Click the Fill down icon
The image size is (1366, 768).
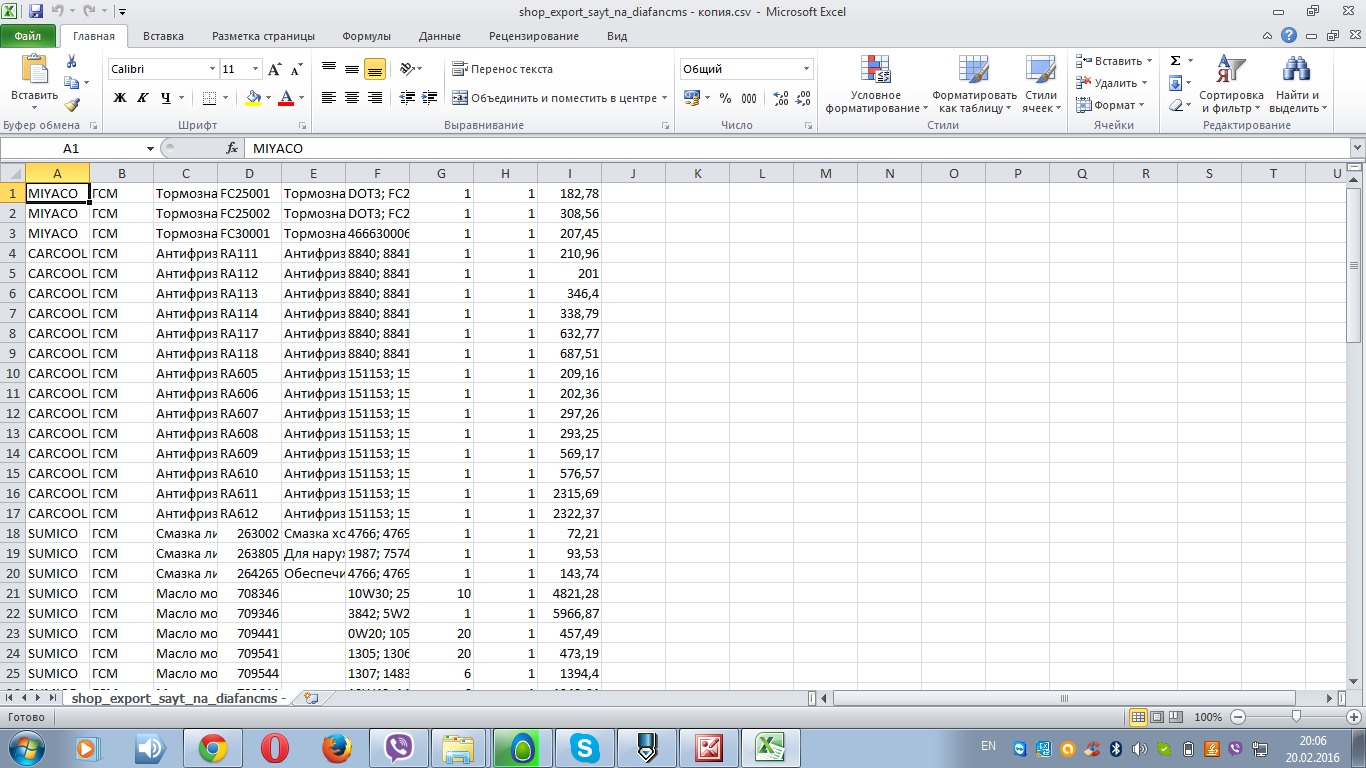click(1175, 83)
